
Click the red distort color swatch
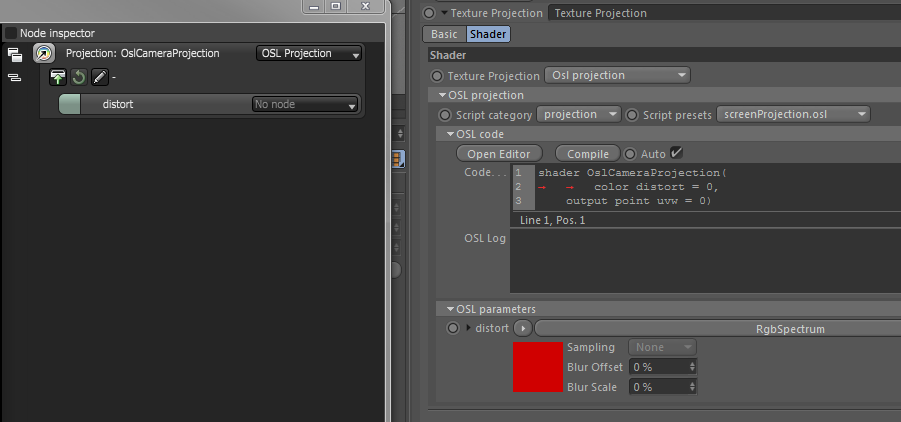click(x=538, y=367)
